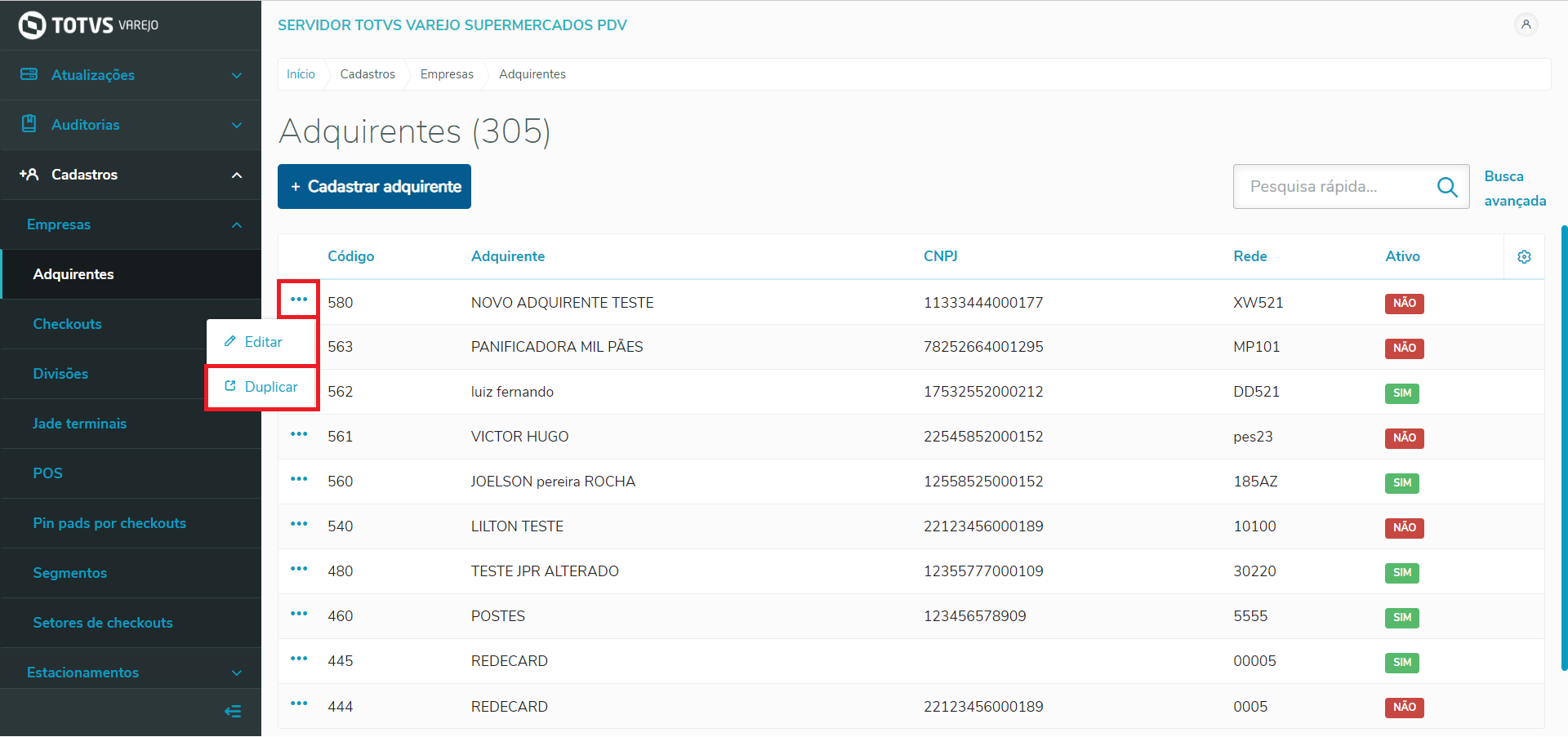Click the TOTVS Varejo logo
The image size is (1568, 737).
[x=88, y=25]
